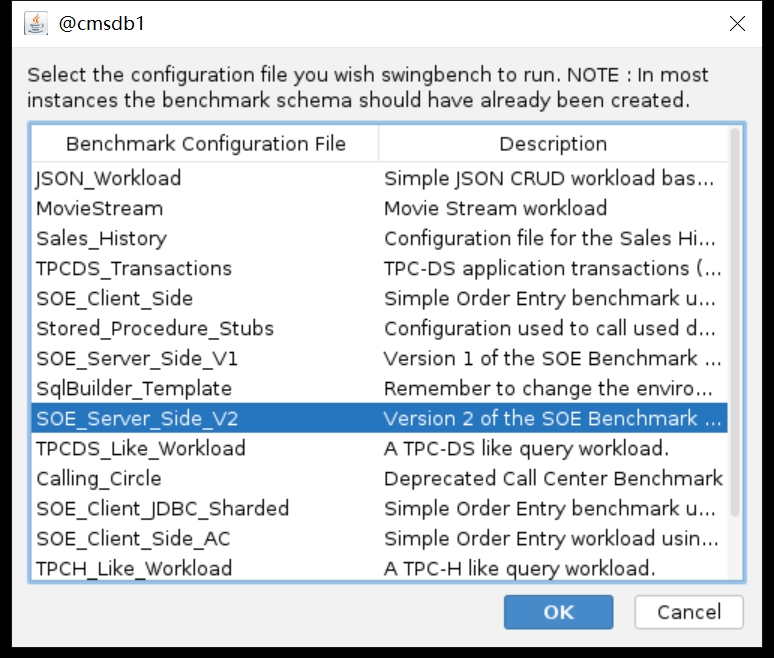Click the Java icon in title bar
This screenshot has width=774, height=658.
coord(37,24)
